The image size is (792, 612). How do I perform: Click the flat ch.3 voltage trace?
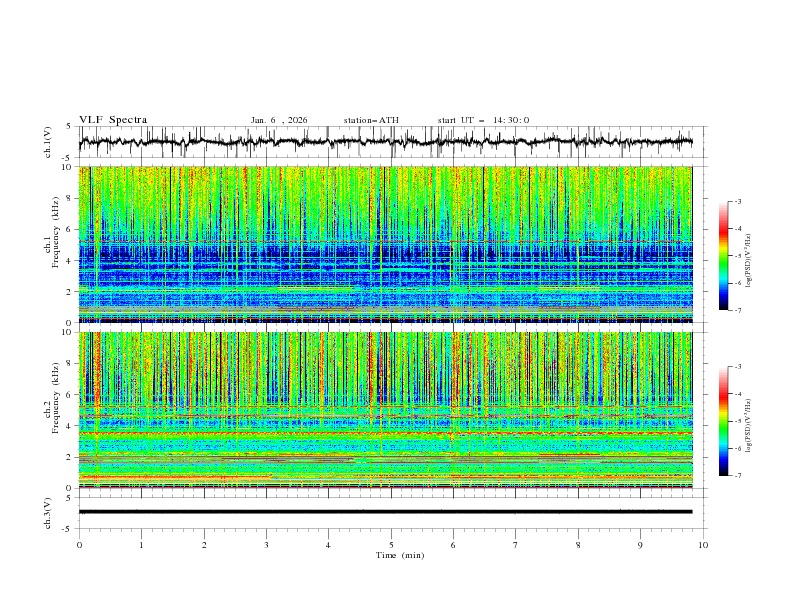(385, 512)
